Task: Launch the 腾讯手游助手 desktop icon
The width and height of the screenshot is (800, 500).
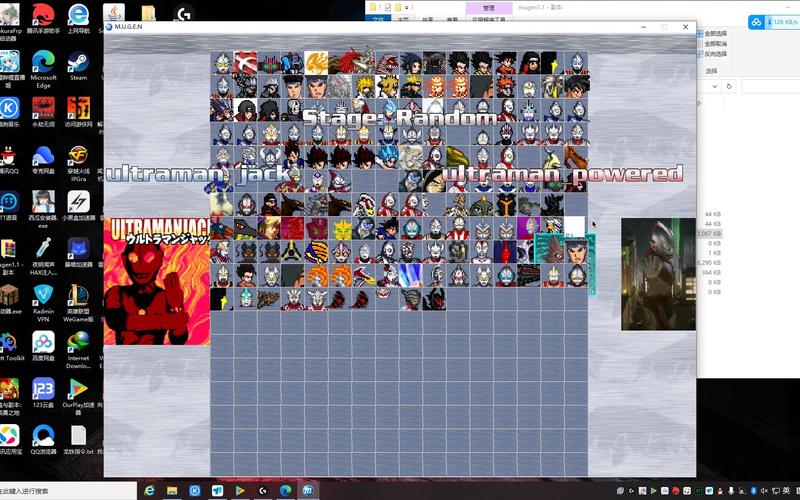Action: [43, 19]
